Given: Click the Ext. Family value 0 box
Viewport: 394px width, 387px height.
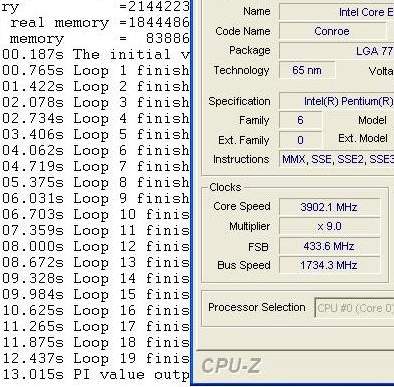Looking at the screenshot, I should pyautogui.click(x=300, y=140).
